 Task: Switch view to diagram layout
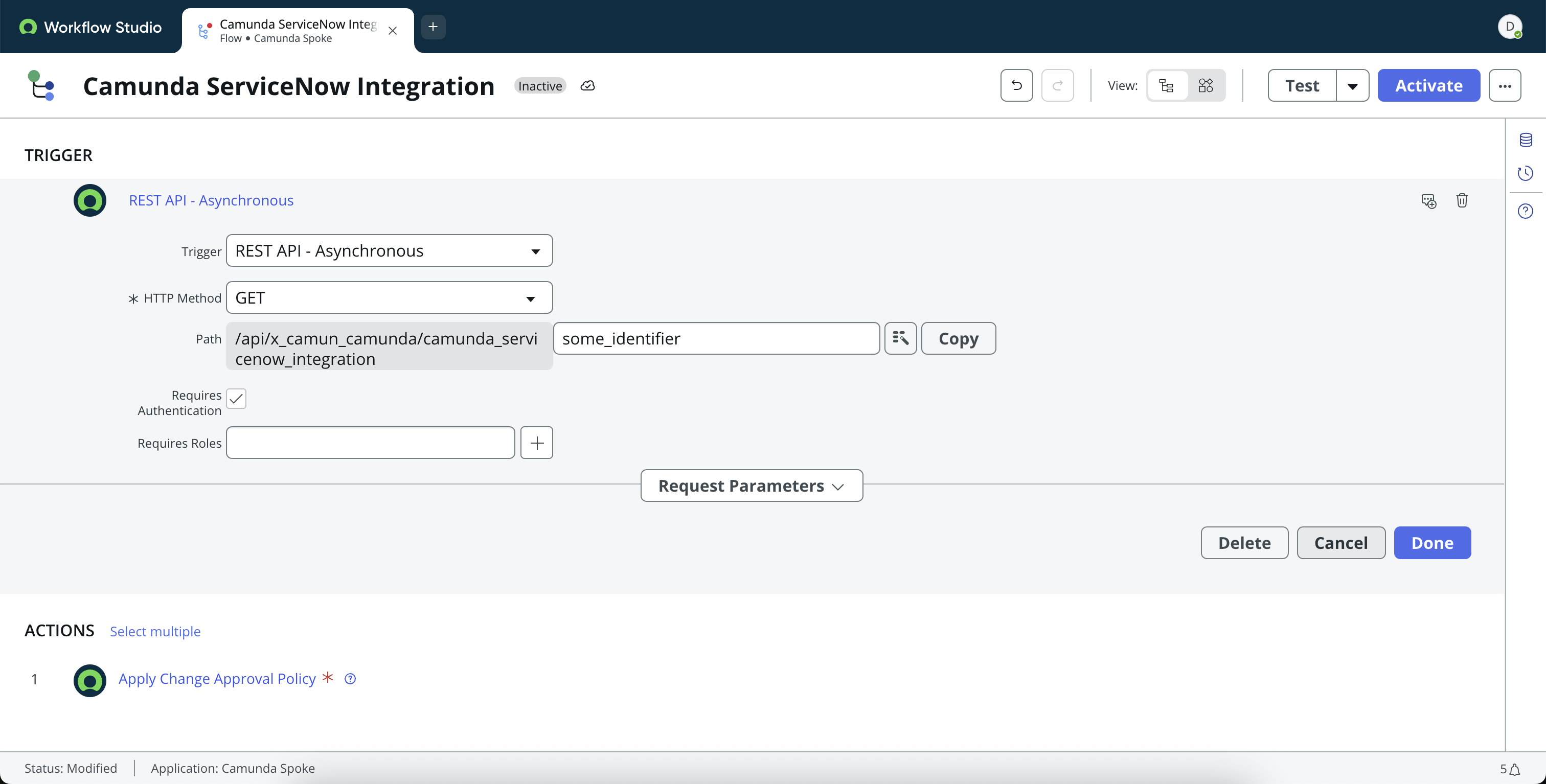[x=1206, y=85]
